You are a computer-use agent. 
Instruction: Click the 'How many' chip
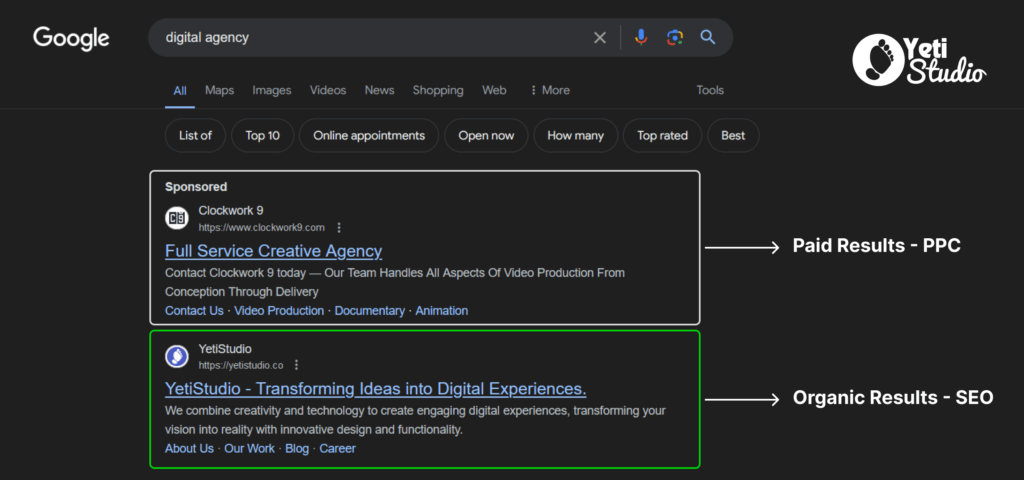[575, 136]
